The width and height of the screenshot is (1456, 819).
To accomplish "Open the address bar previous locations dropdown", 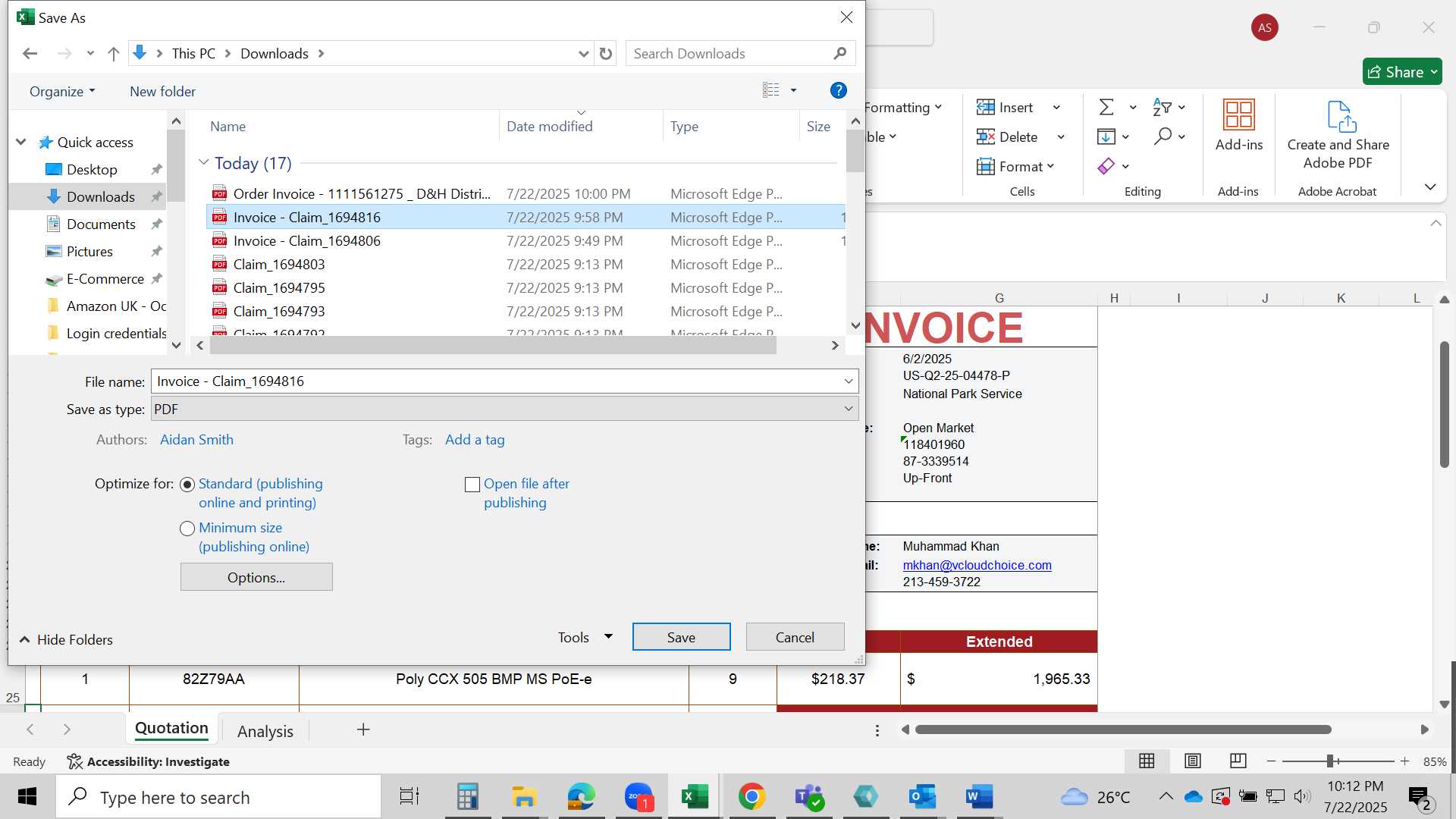I will (583, 54).
